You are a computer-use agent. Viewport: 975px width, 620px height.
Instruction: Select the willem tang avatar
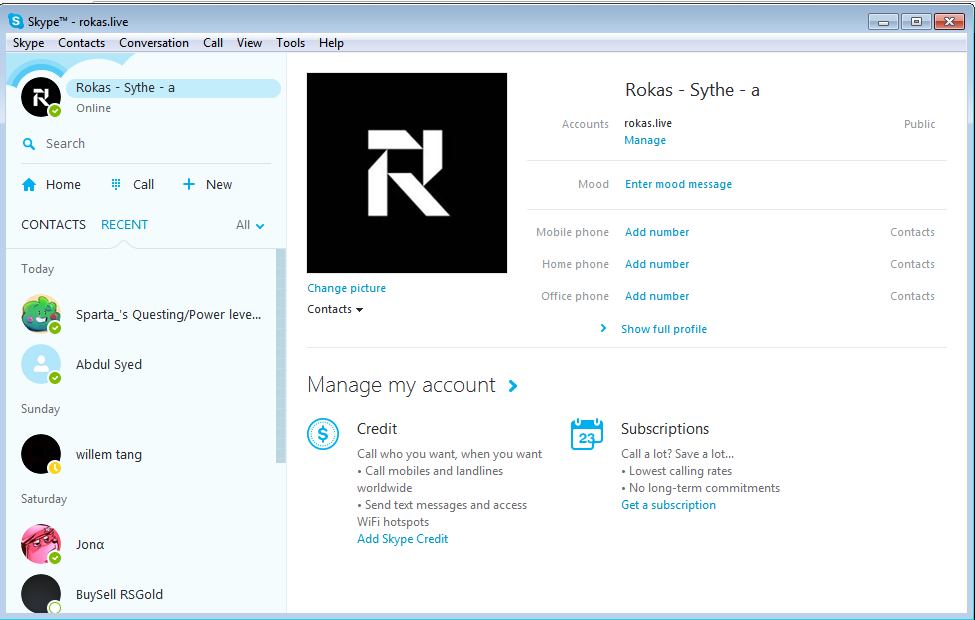40,454
